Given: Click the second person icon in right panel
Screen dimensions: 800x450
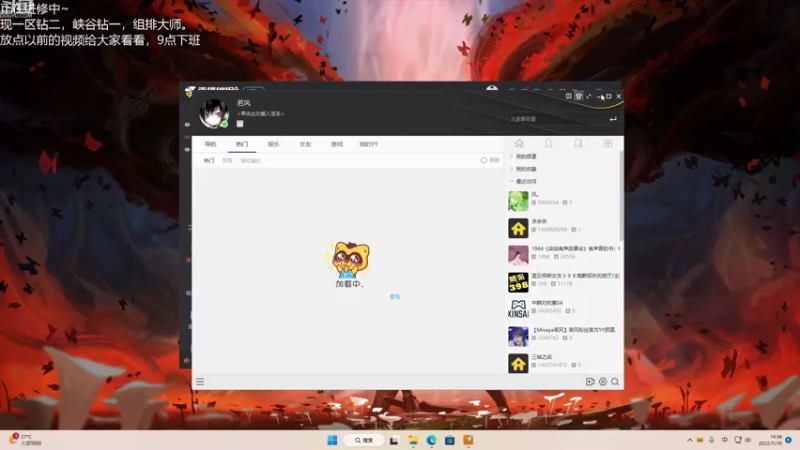Looking at the screenshot, I should [x=578, y=143].
